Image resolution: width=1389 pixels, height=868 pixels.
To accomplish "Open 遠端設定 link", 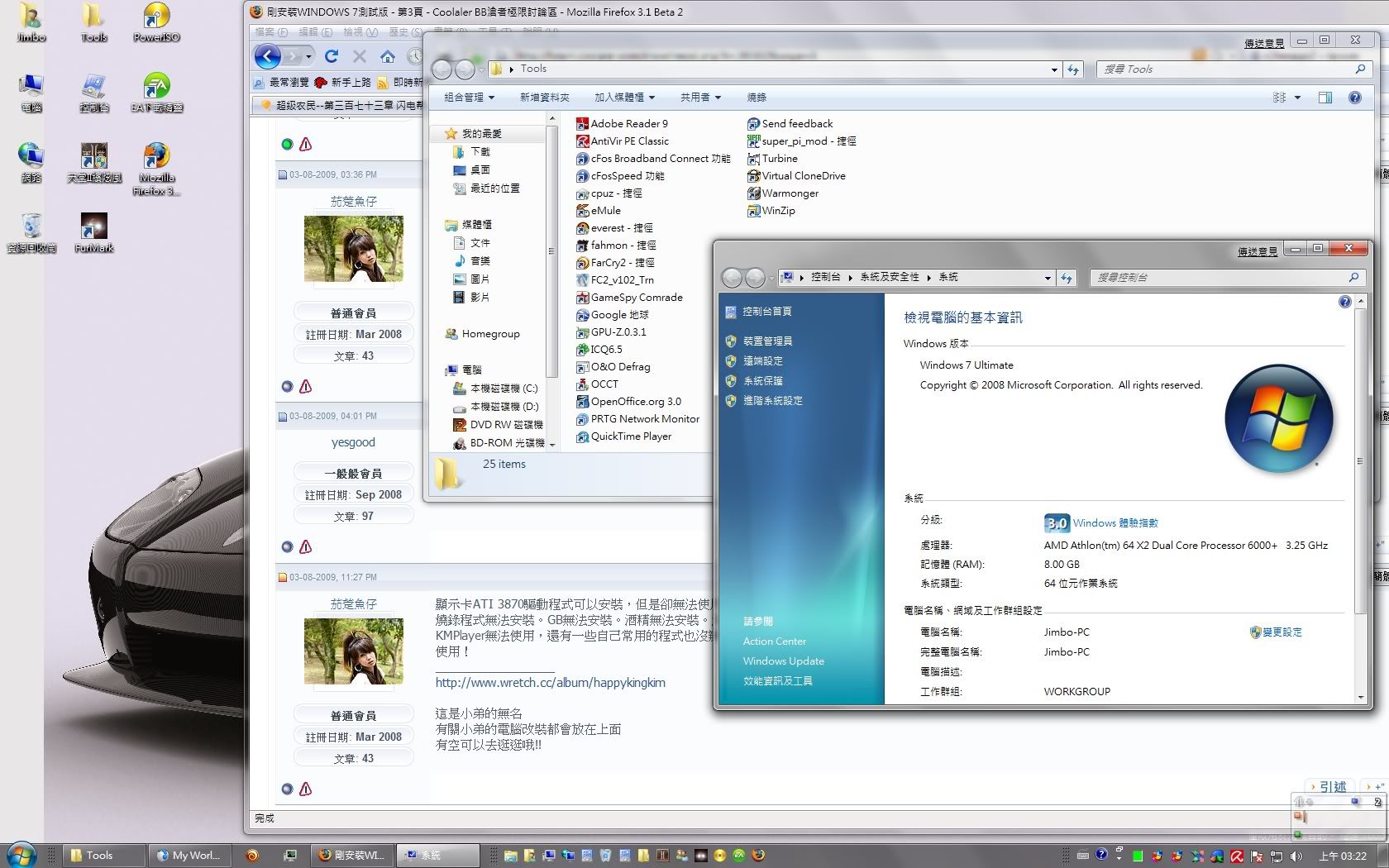I will (762, 360).
